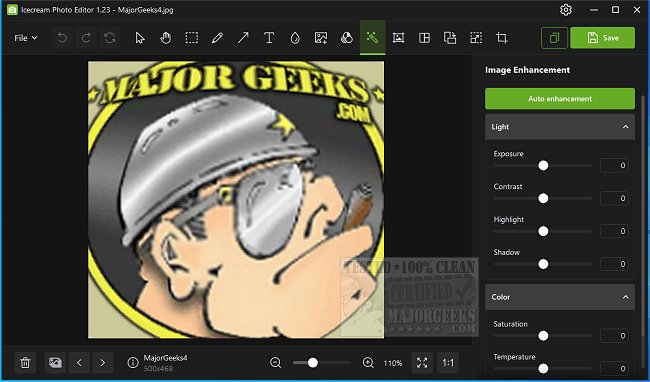Click the Highlight value field

coord(614,231)
